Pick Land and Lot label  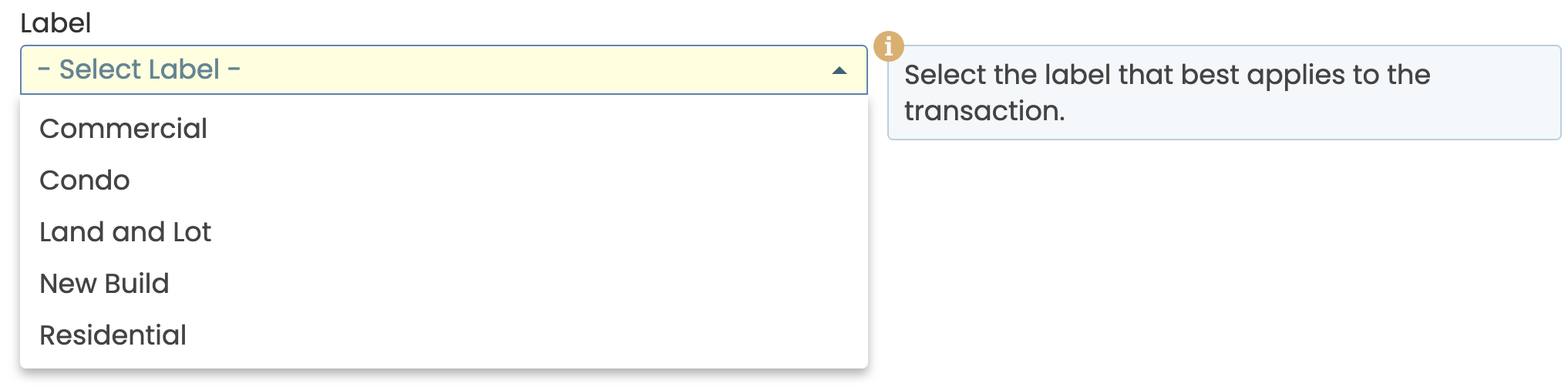click(125, 232)
